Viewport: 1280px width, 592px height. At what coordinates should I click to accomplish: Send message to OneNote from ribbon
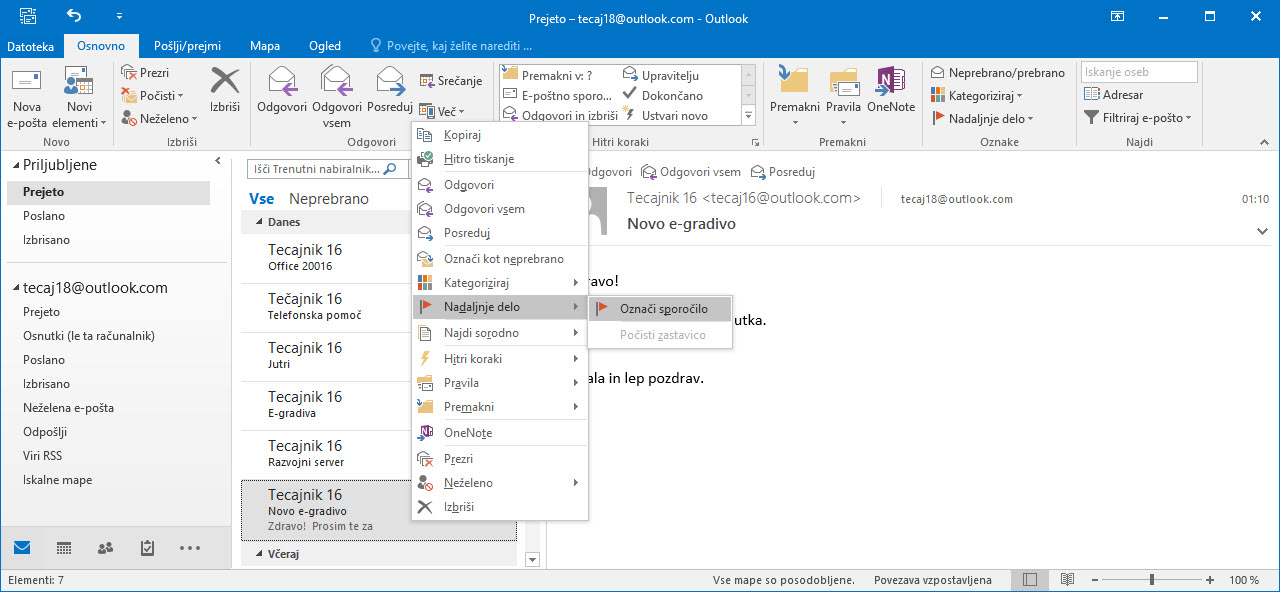pos(890,92)
